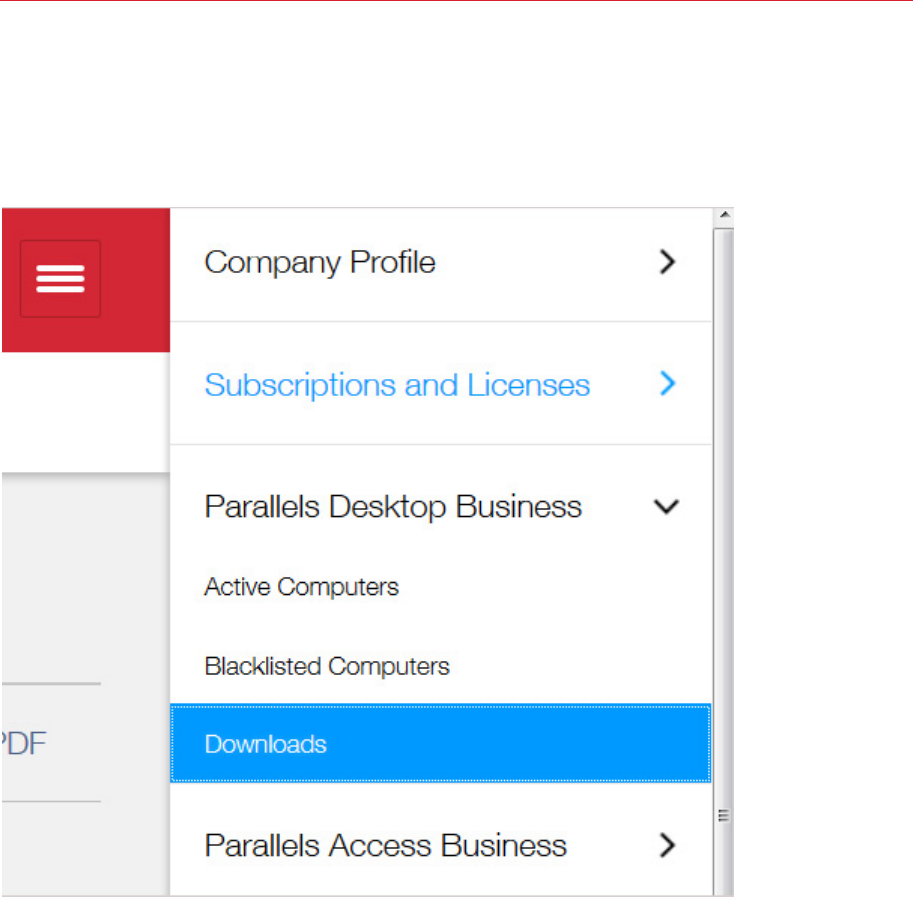The width and height of the screenshot is (913, 897).
Task: Select the highlighted Downloads item
Action: click(266, 745)
